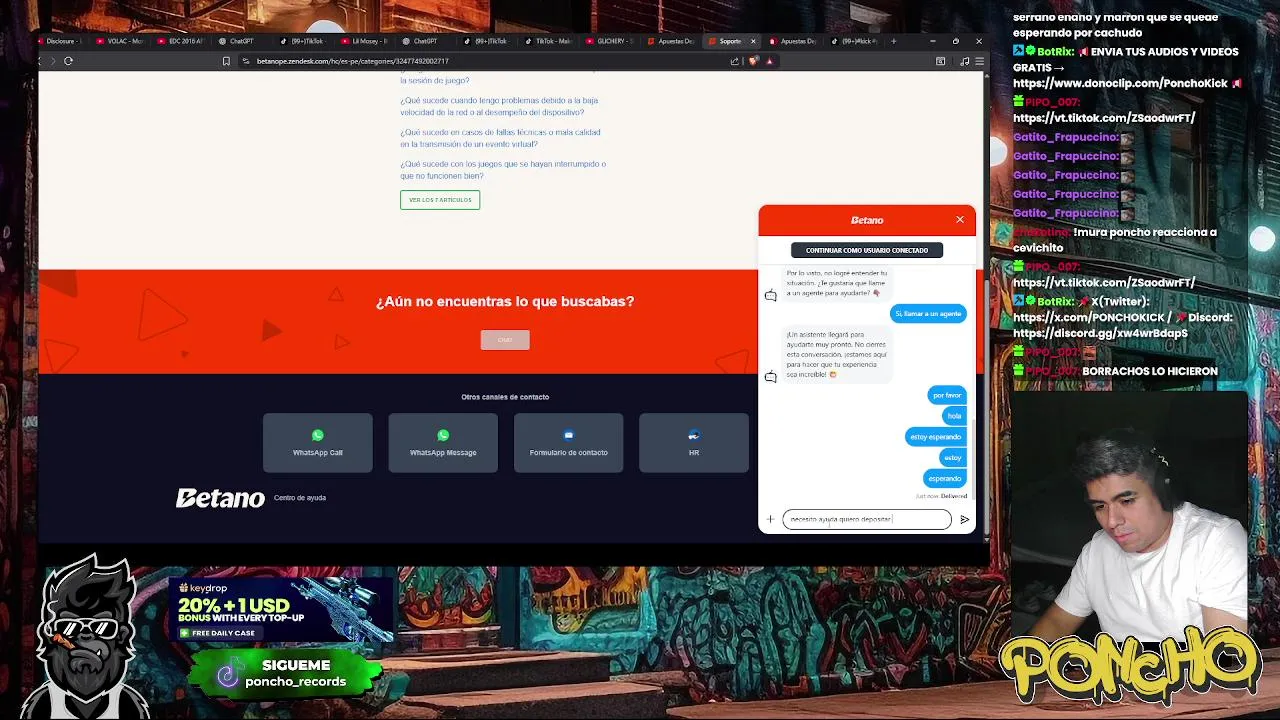Screen dimensions: 1280x720
Task: Switch to the Lil Mosey tab
Action: [365, 41]
